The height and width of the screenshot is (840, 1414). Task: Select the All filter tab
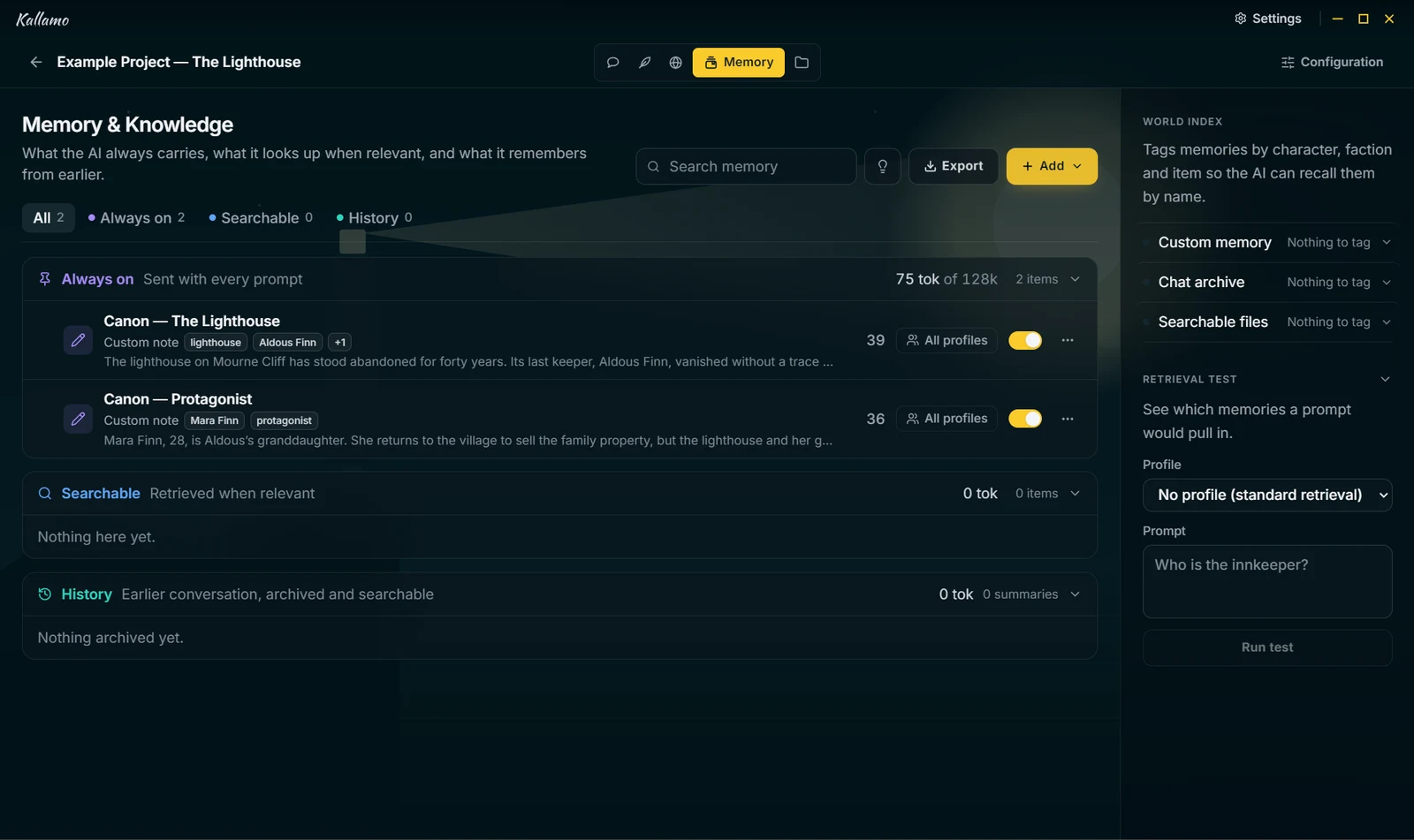(x=49, y=217)
